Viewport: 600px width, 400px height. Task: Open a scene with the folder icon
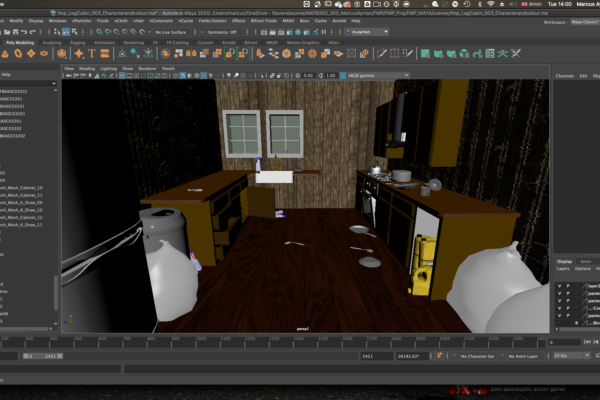click(x=7, y=32)
